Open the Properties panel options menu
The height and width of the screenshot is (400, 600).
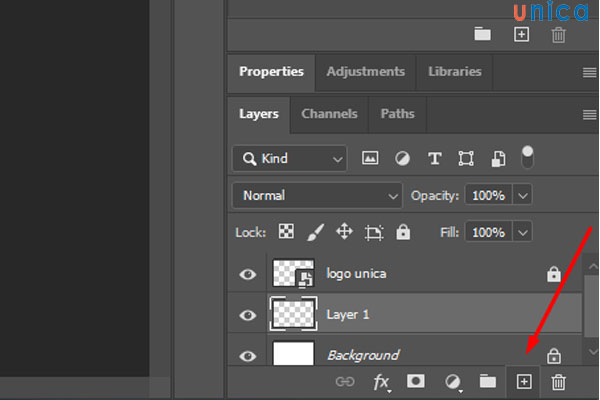click(x=589, y=72)
